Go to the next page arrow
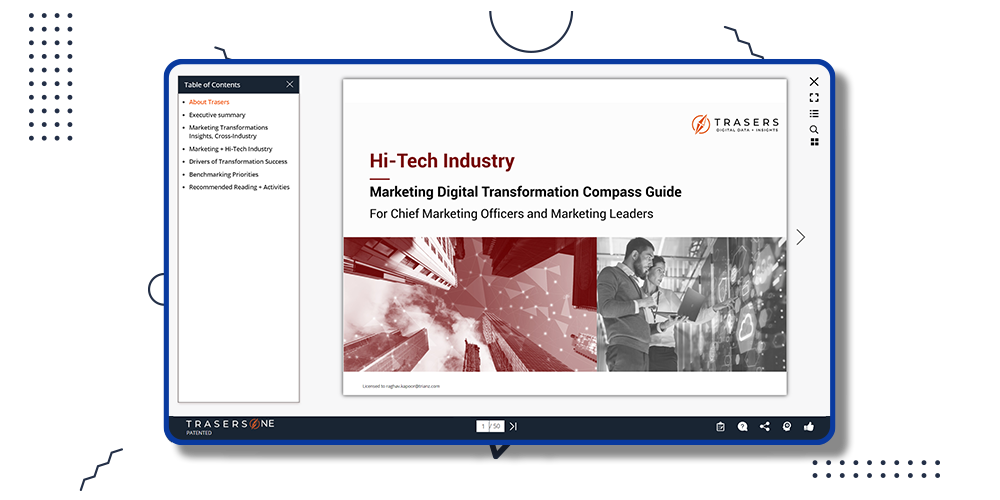 click(x=801, y=237)
